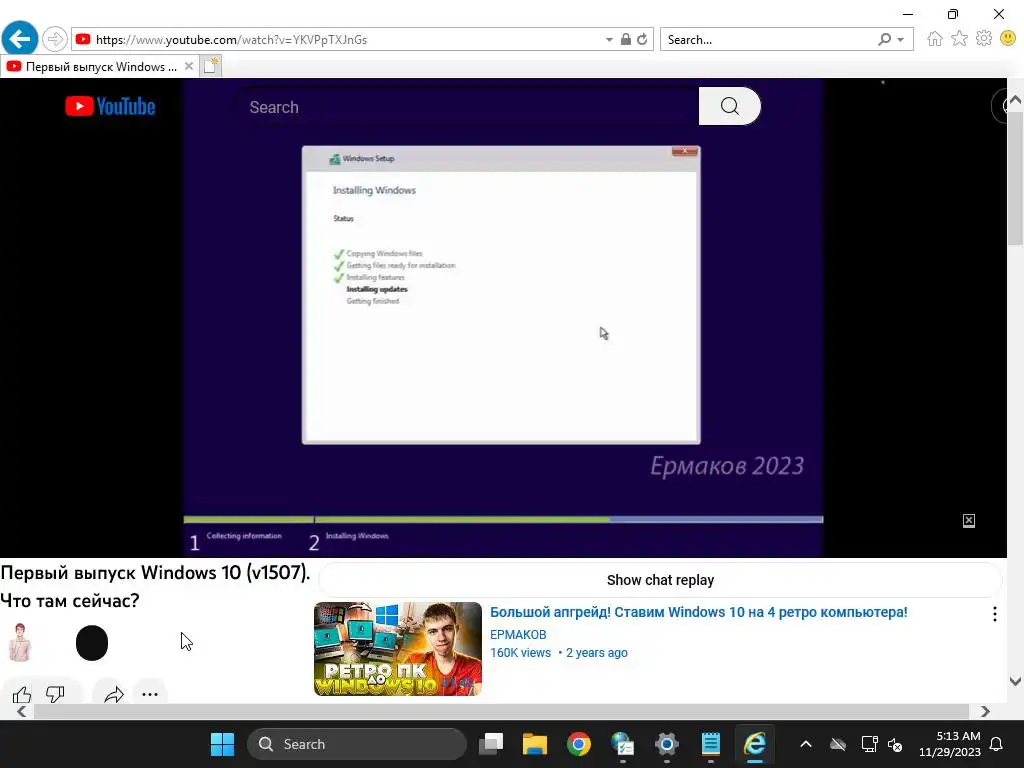1024x768 pixels.
Task: Refresh the page with reload icon
Action: 643,40
